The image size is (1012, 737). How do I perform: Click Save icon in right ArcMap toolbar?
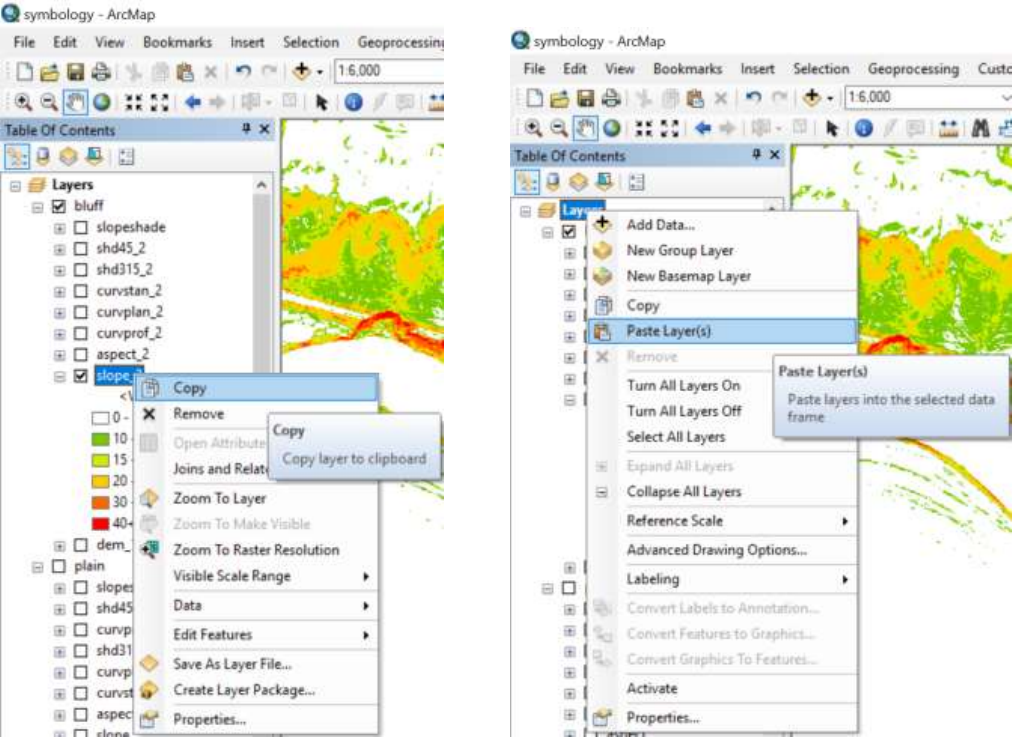(585, 98)
